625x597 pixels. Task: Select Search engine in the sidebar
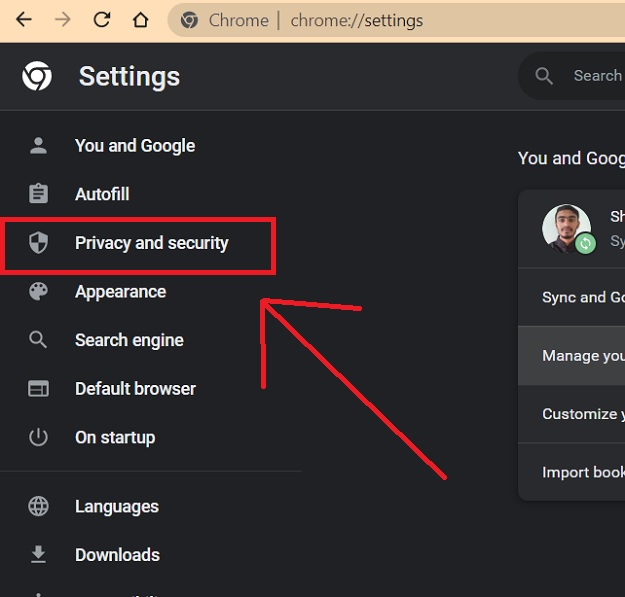pyautogui.click(x=129, y=340)
